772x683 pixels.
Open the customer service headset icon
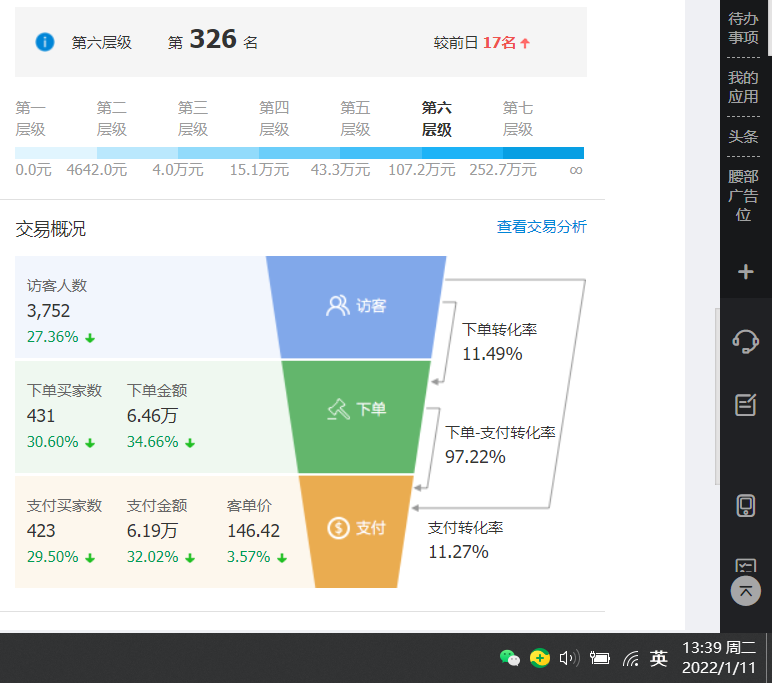point(745,341)
